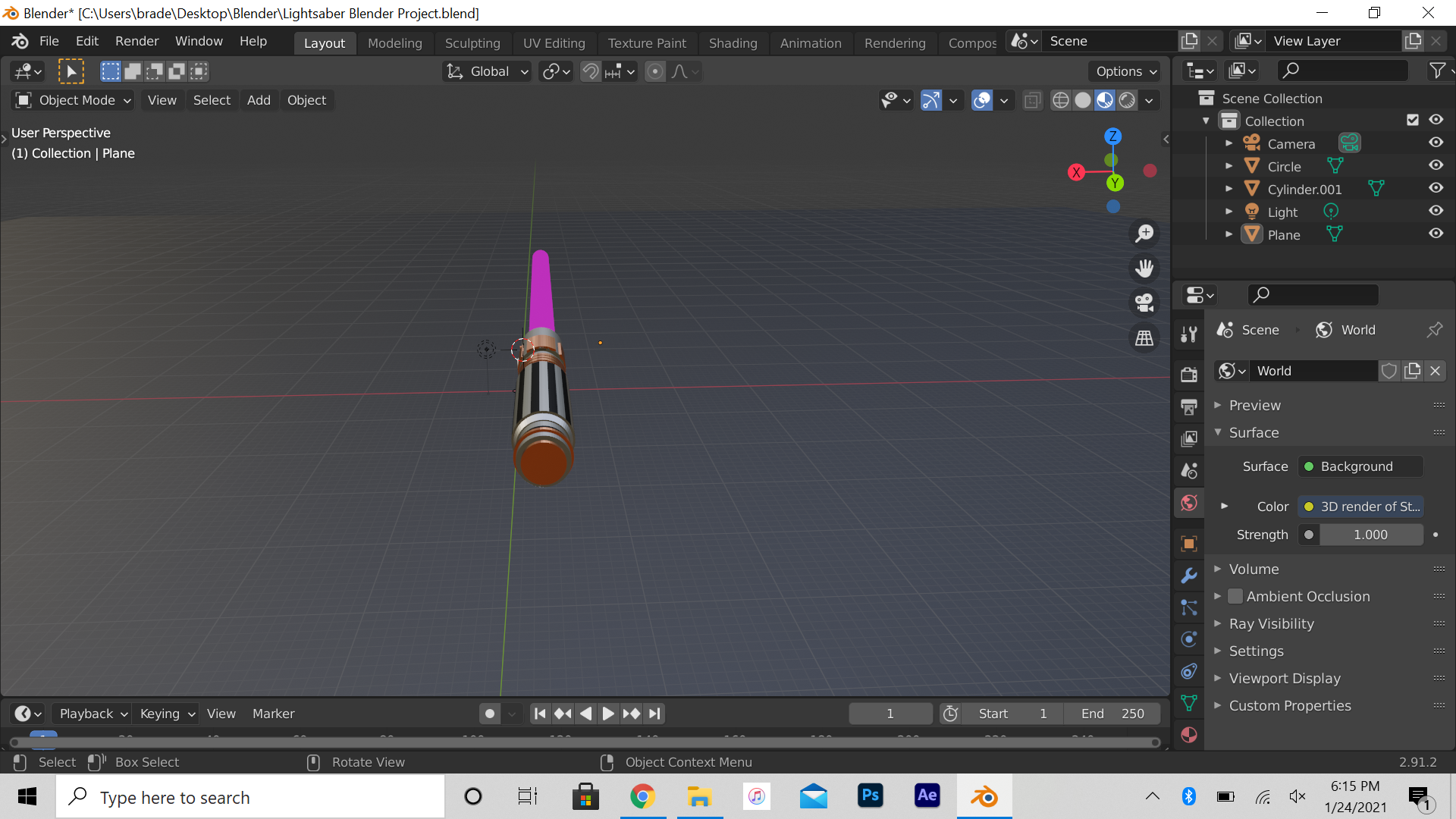Open the File menu
Image resolution: width=1456 pixels, height=819 pixels.
pos(49,41)
